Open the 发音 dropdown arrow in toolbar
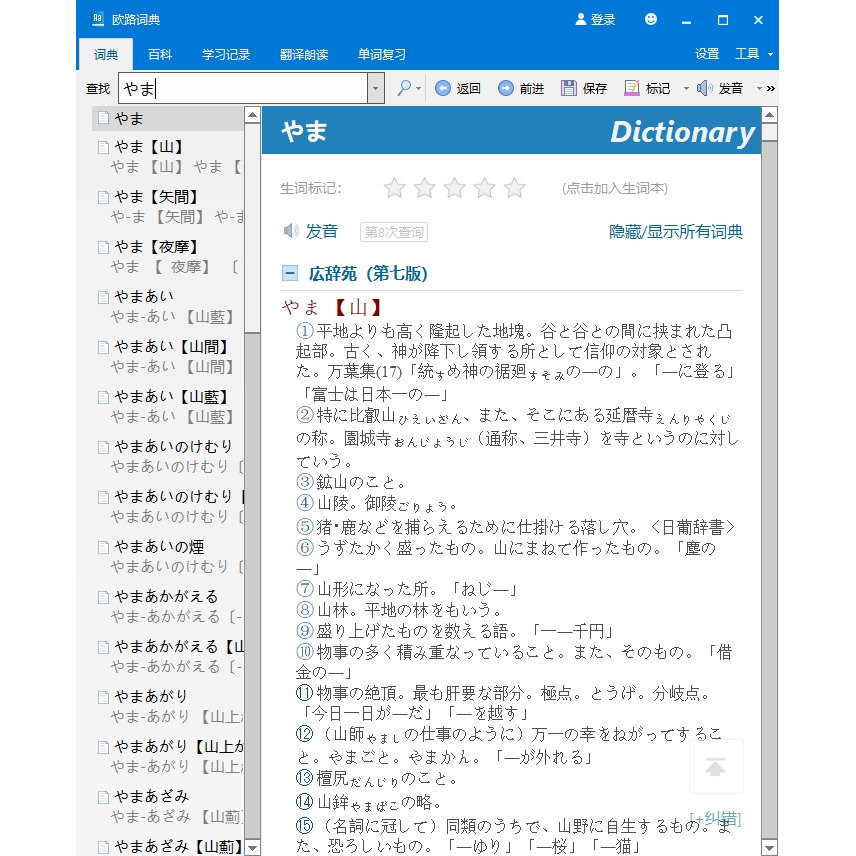856x856 pixels. 759,88
